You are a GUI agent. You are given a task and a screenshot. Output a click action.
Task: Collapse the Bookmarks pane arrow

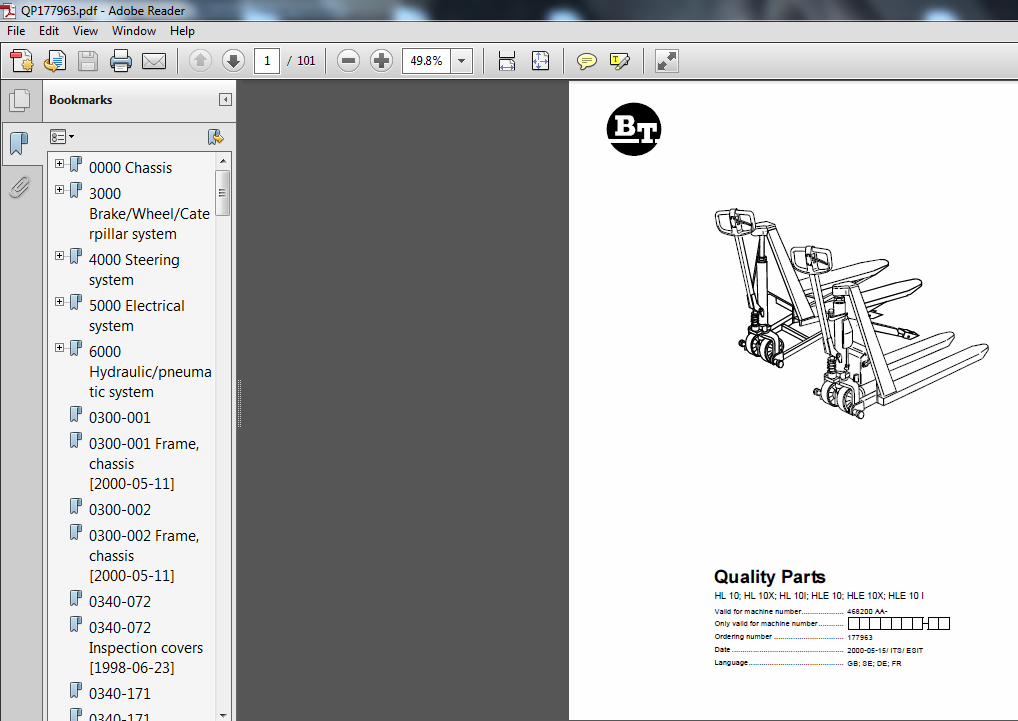[225, 99]
